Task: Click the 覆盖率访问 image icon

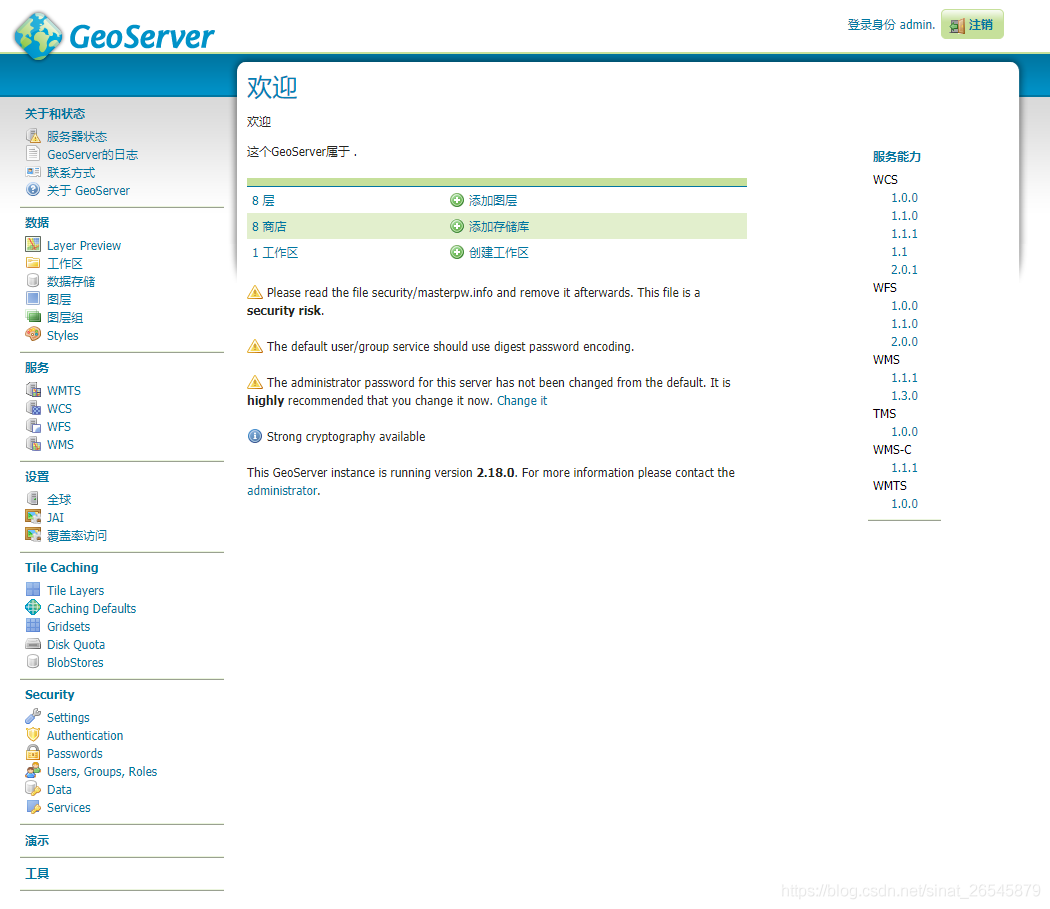Action: [33, 535]
